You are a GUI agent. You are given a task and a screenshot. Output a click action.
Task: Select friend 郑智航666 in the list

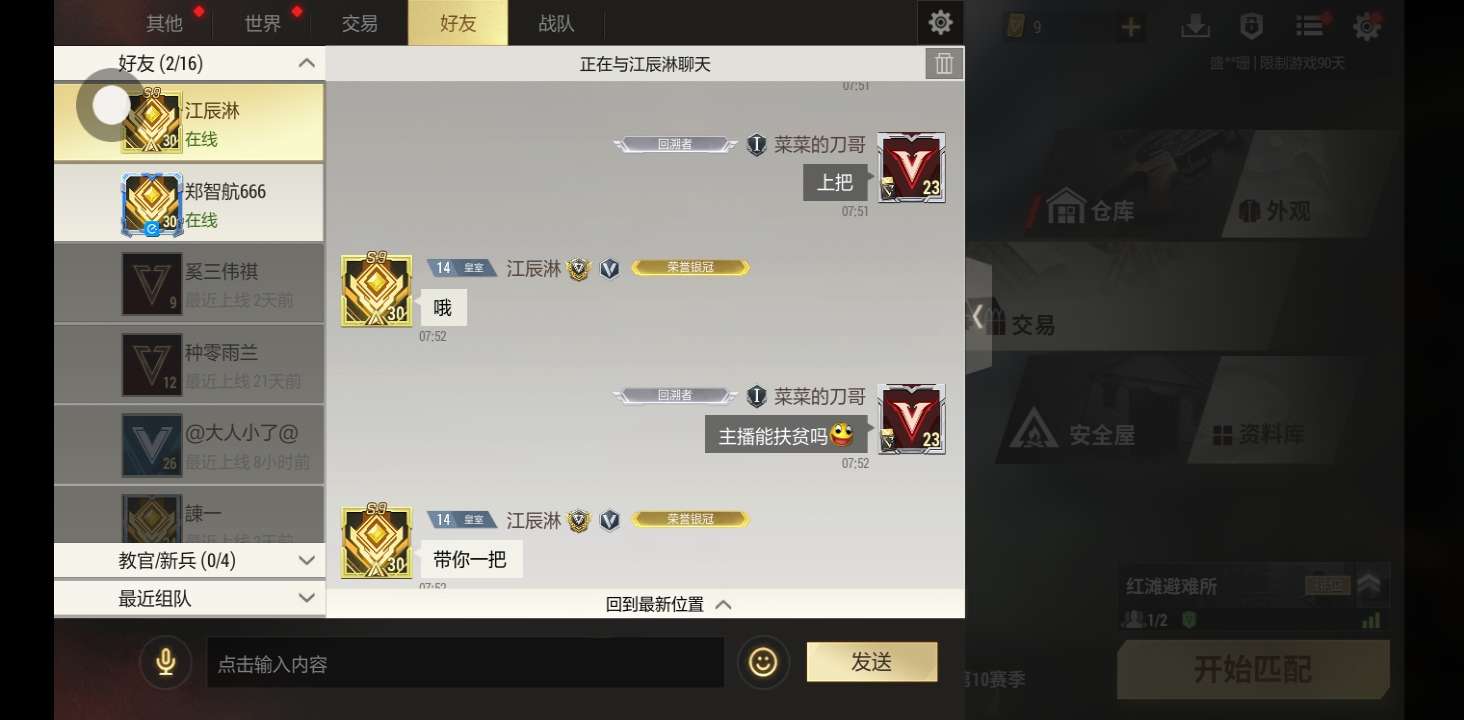[189, 204]
